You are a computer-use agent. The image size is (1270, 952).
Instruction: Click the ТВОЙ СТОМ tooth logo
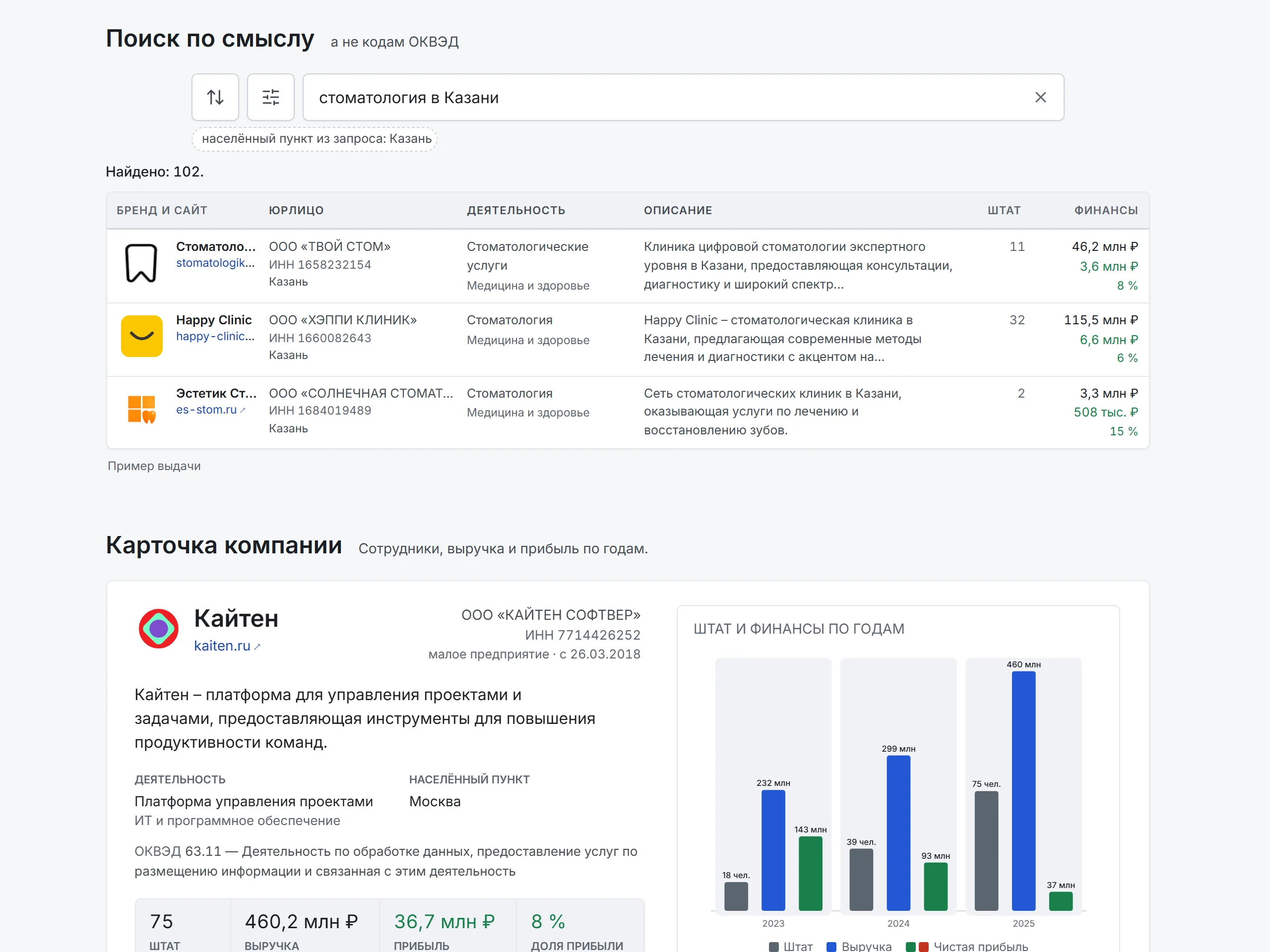[141, 263]
